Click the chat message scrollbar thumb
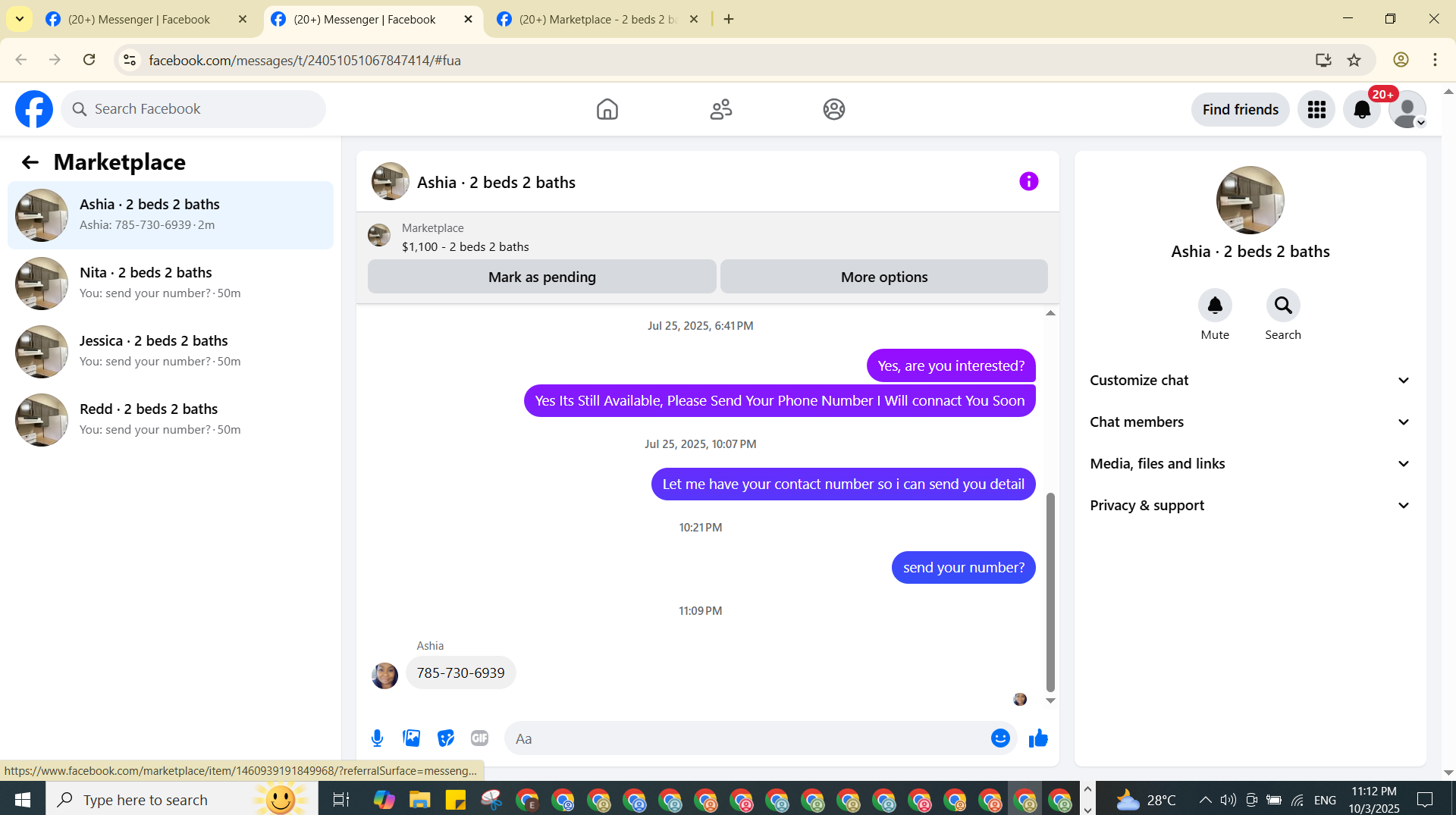 (x=1050, y=592)
